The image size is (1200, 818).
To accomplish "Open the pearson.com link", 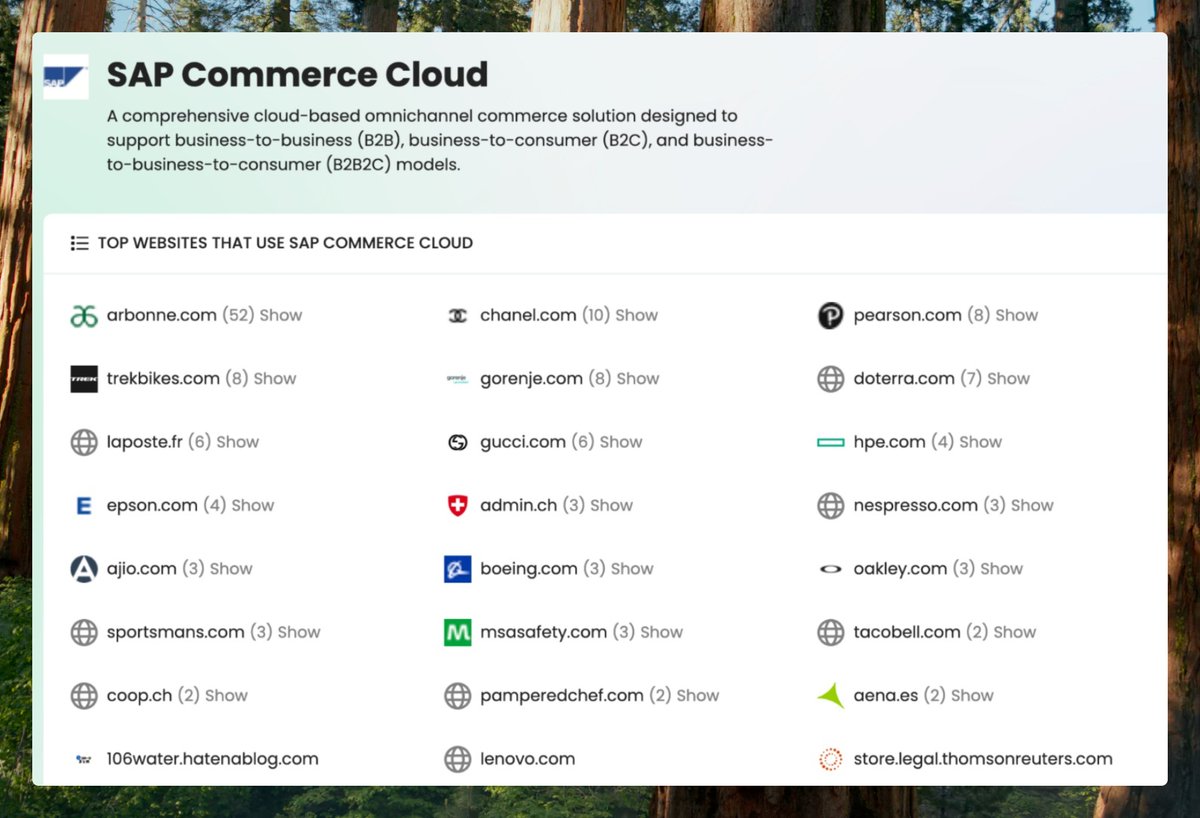I will [x=908, y=315].
